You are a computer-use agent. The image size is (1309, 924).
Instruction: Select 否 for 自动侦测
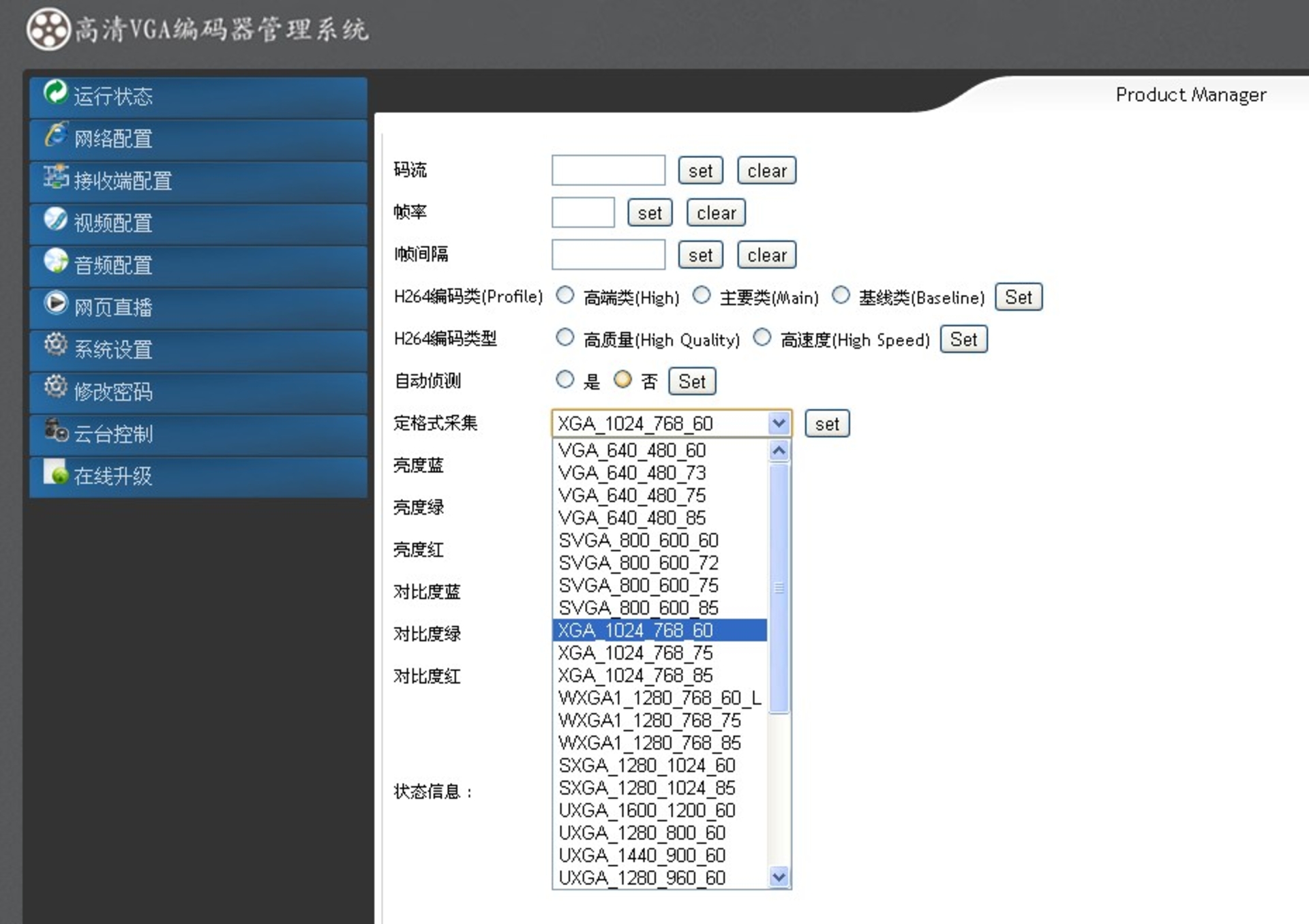click(x=622, y=380)
